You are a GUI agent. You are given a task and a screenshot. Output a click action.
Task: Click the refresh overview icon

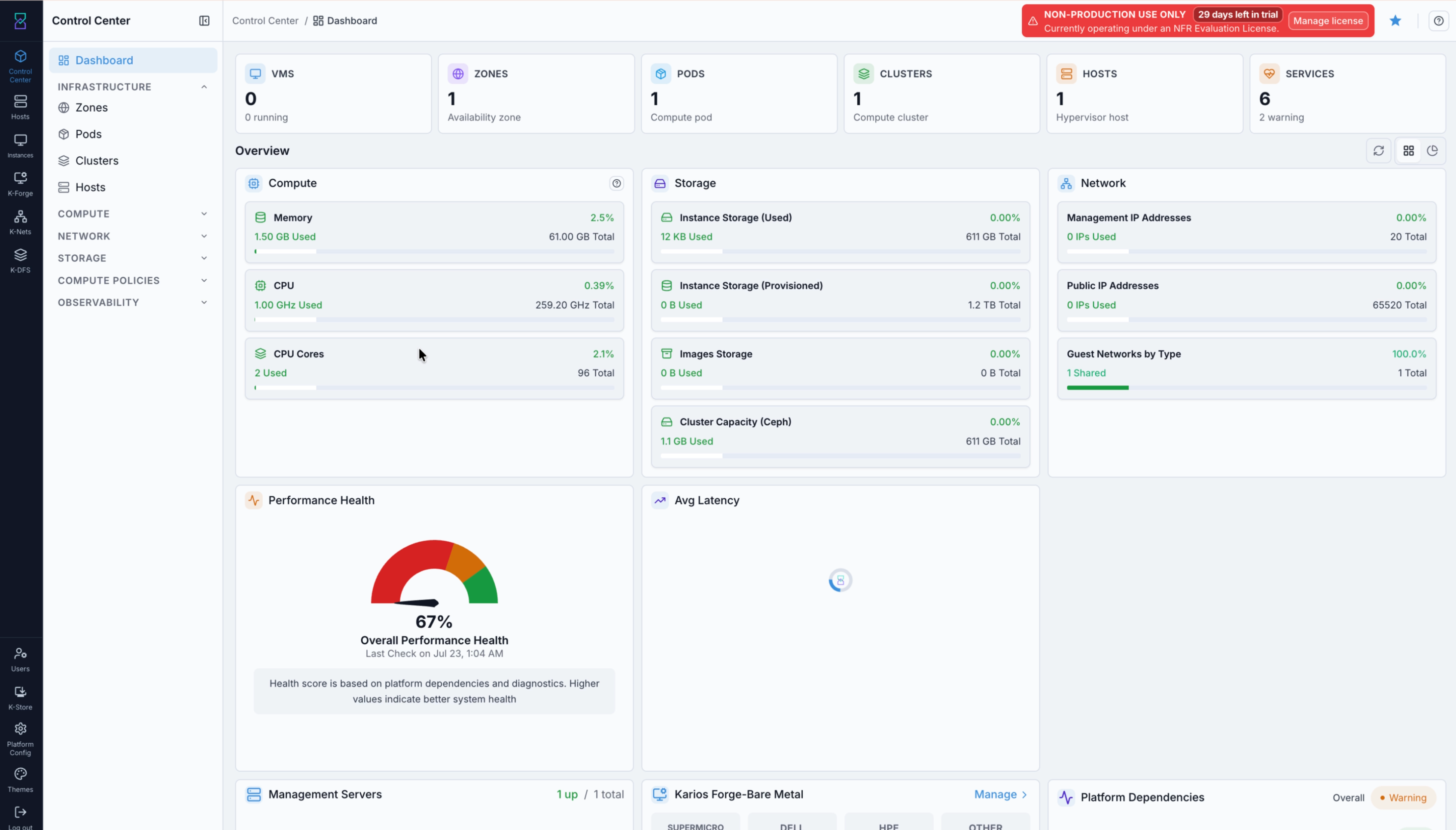click(1379, 150)
